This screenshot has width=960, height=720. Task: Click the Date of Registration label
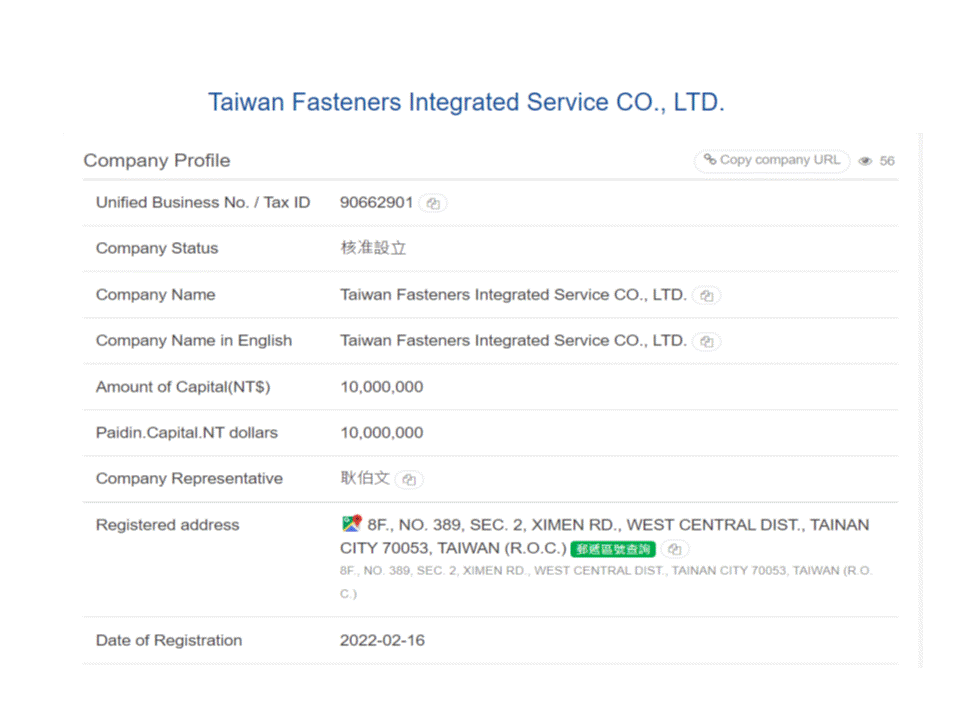[169, 640]
